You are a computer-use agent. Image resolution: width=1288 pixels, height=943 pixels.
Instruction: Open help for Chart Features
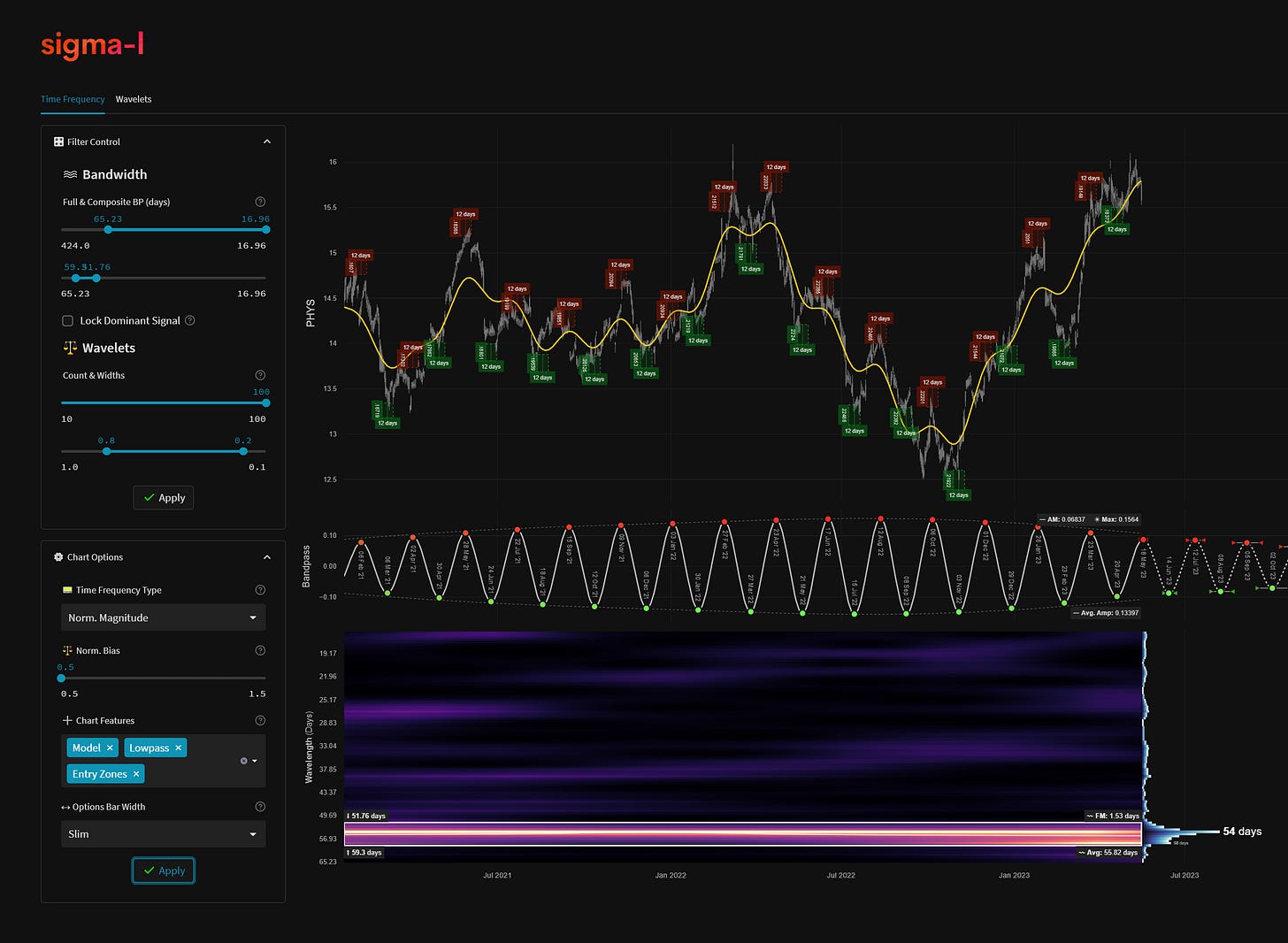pos(260,720)
